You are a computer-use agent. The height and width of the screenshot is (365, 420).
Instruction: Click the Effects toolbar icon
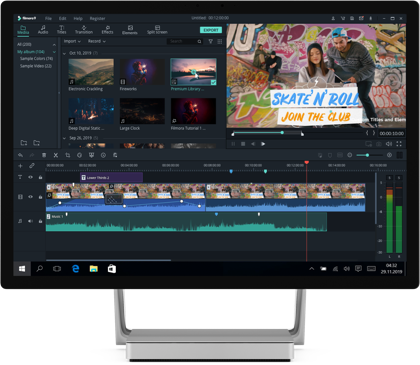(x=107, y=30)
